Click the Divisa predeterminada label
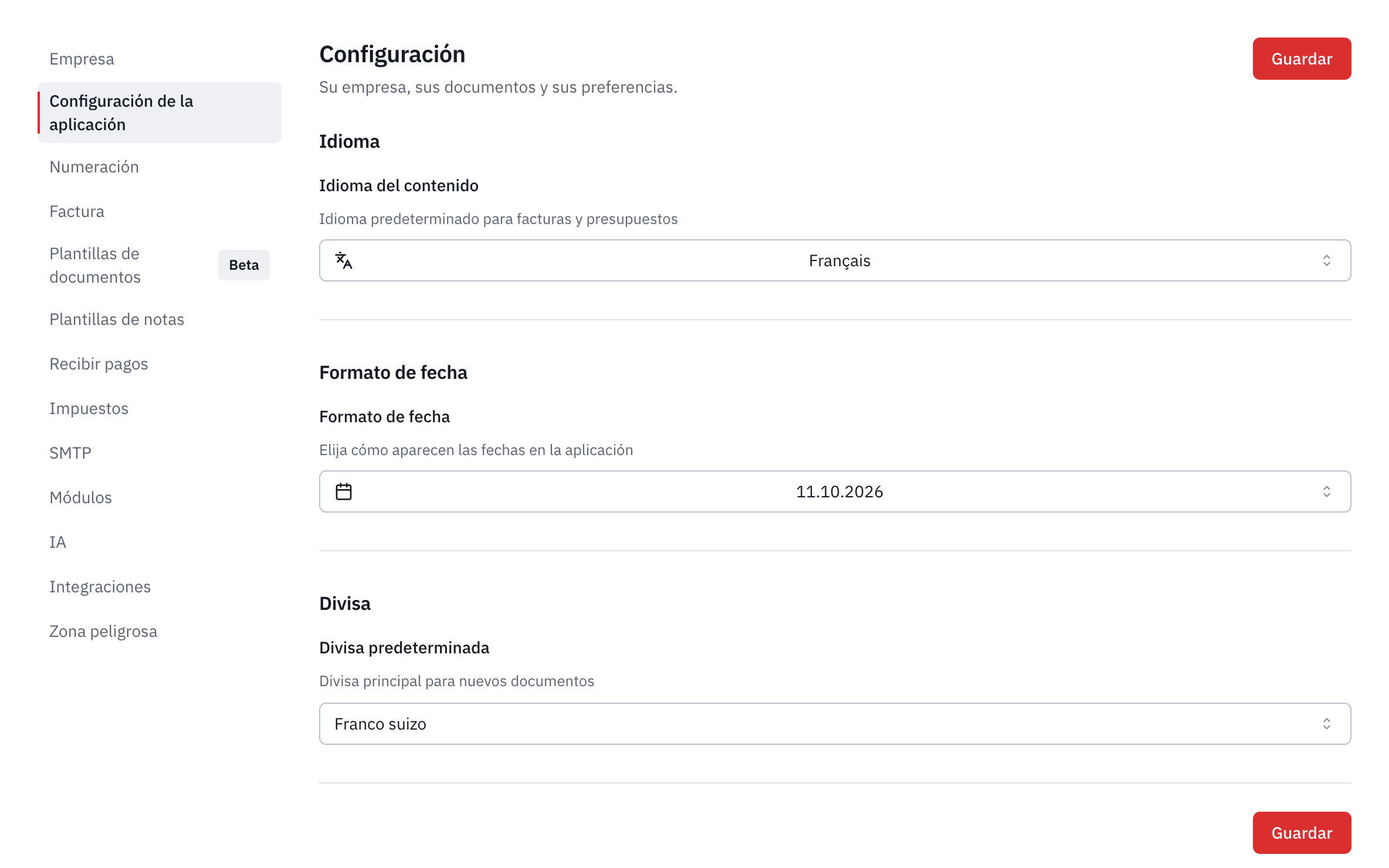The height and width of the screenshot is (868, 1389). click(x=404, y=647)
